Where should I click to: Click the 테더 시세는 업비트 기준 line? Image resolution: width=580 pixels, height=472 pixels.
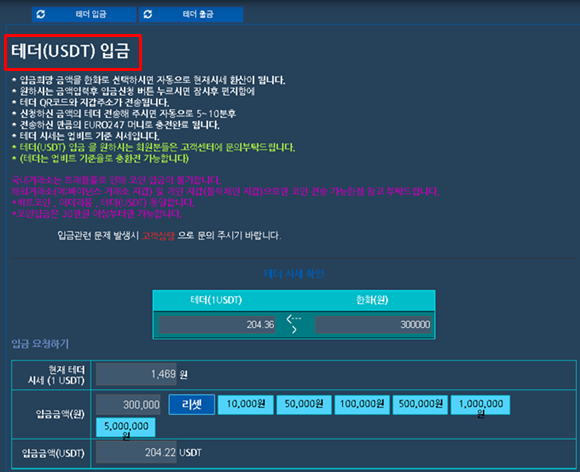point(85,136)
